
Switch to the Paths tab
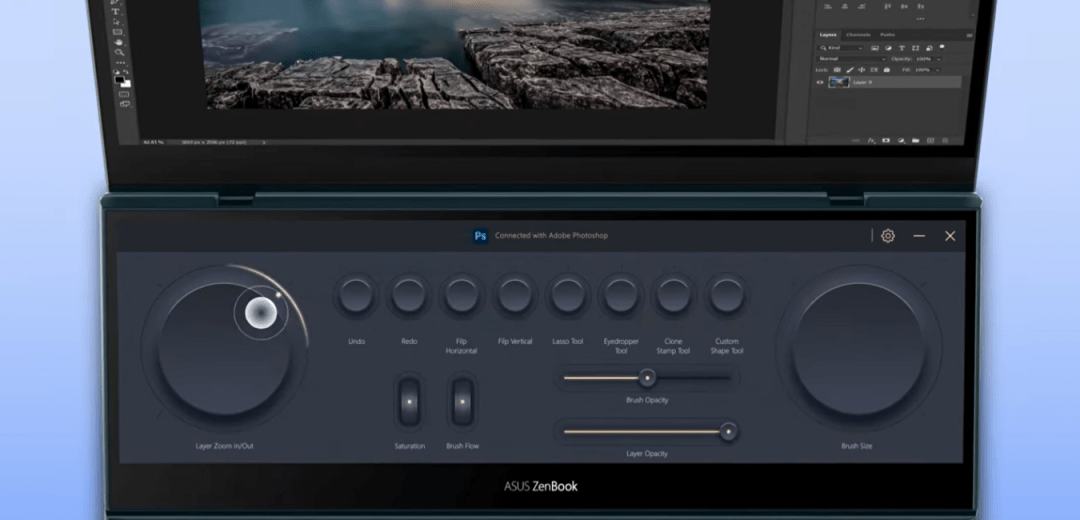[887, 34]
